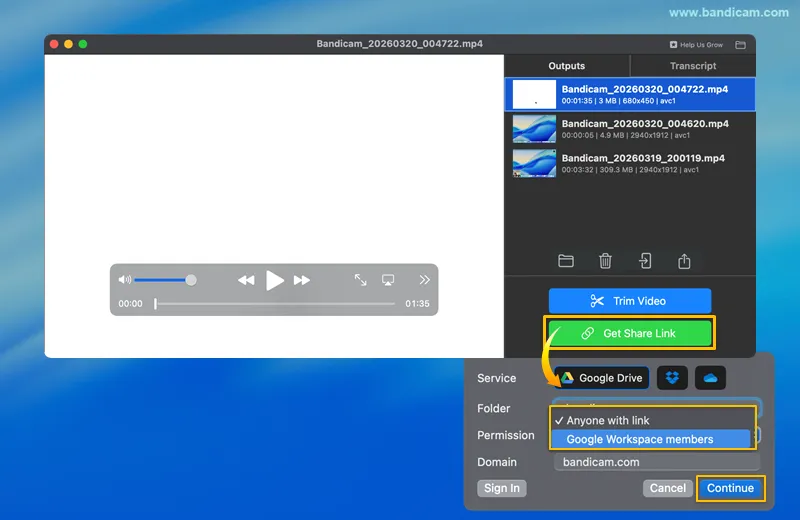Click the scissors icon on Trim Video
The height and width of the screenshot is (520, 800).
[x=597, y=301]
